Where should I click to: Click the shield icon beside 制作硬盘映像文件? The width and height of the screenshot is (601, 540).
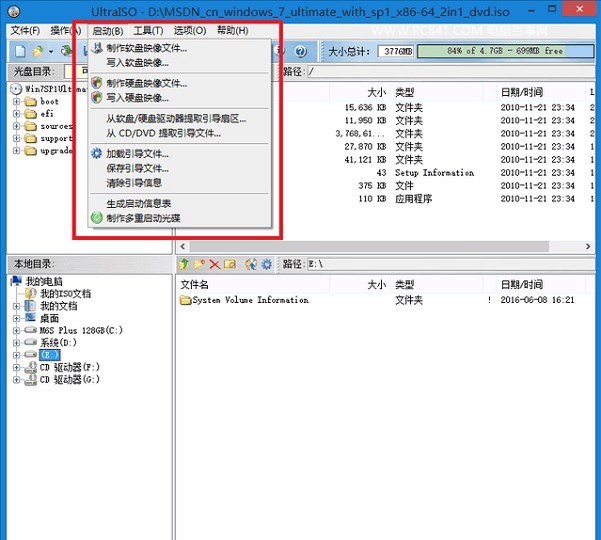[x=97, y=83]
